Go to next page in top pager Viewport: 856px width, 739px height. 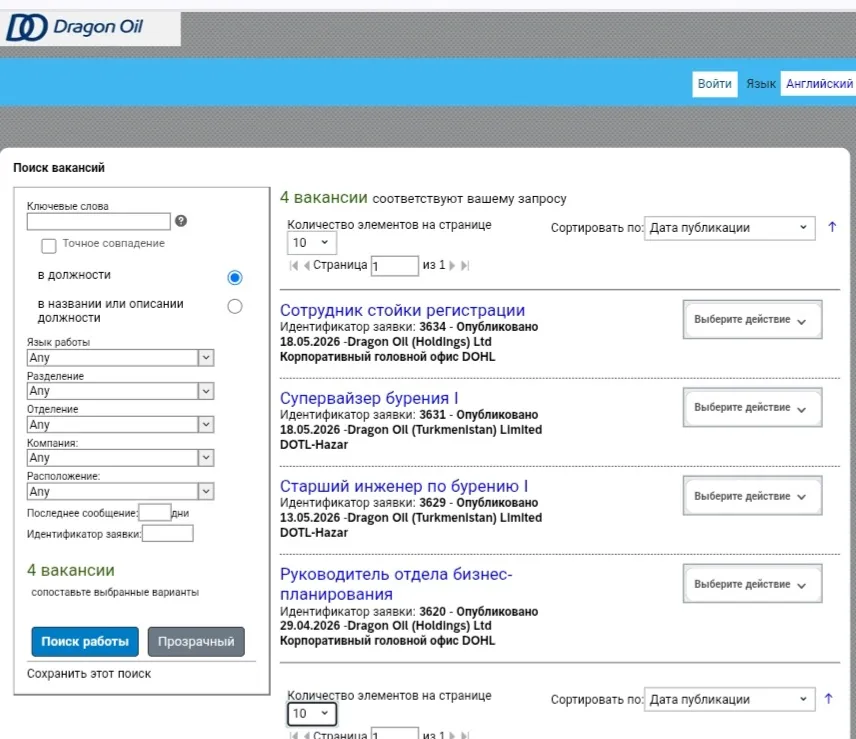click(x=452, y=265)
